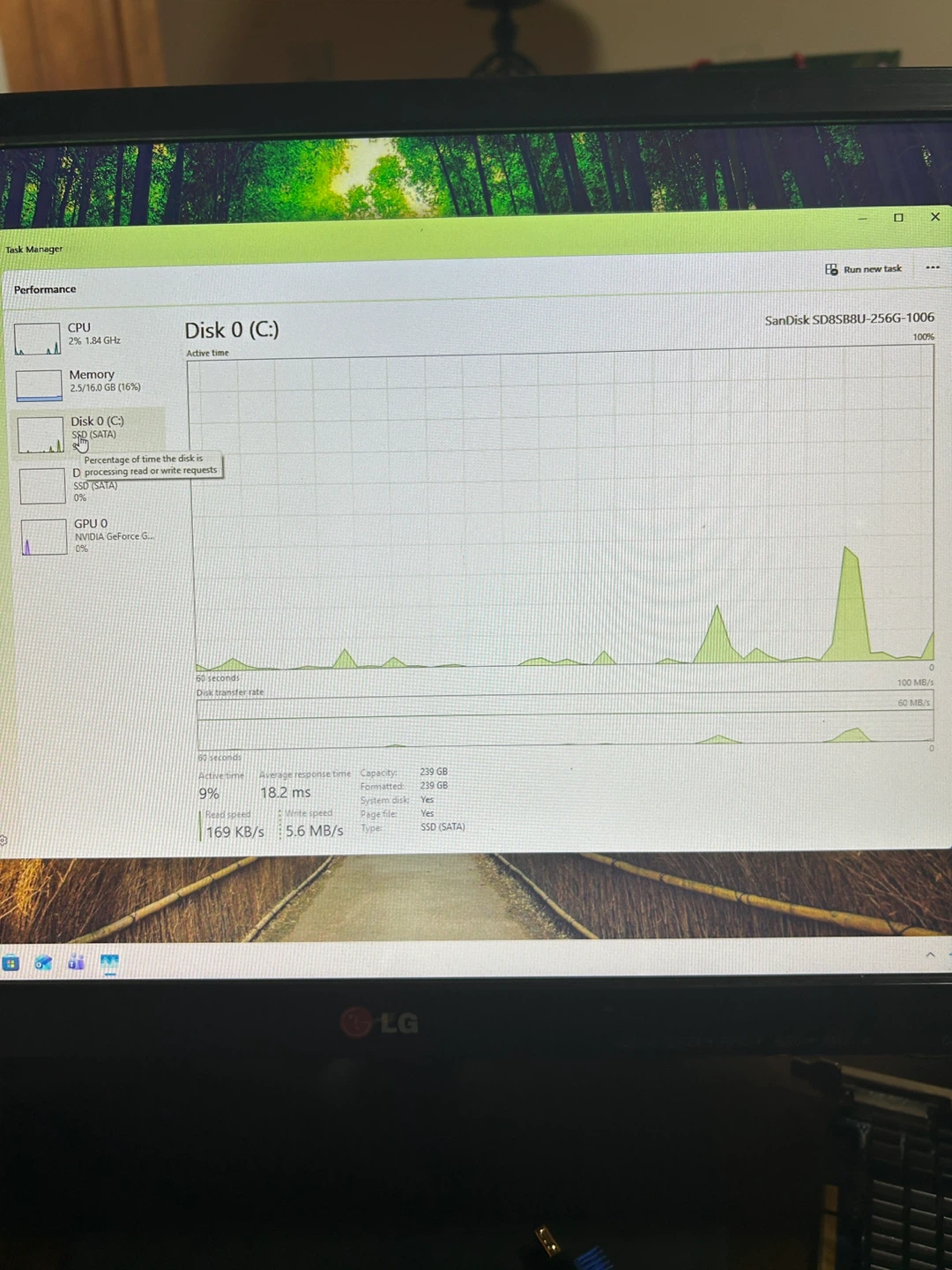952x1270 pixels.
Task: Open Outlook from the taskbar
Action: (x=43, y=963)
